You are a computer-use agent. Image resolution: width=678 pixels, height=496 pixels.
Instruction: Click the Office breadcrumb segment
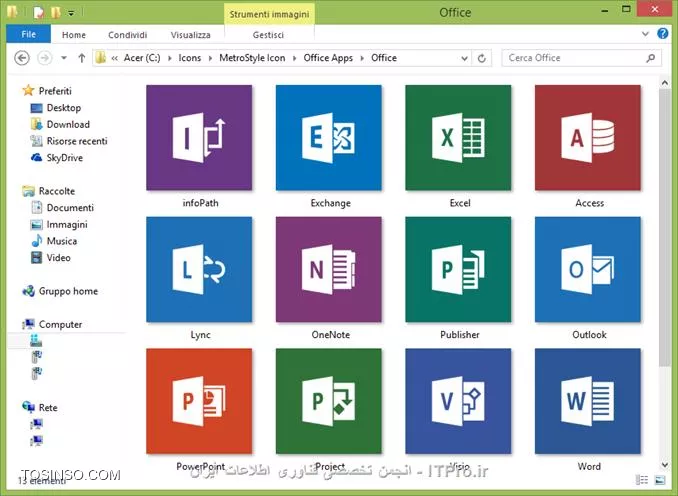pos(384,58)
